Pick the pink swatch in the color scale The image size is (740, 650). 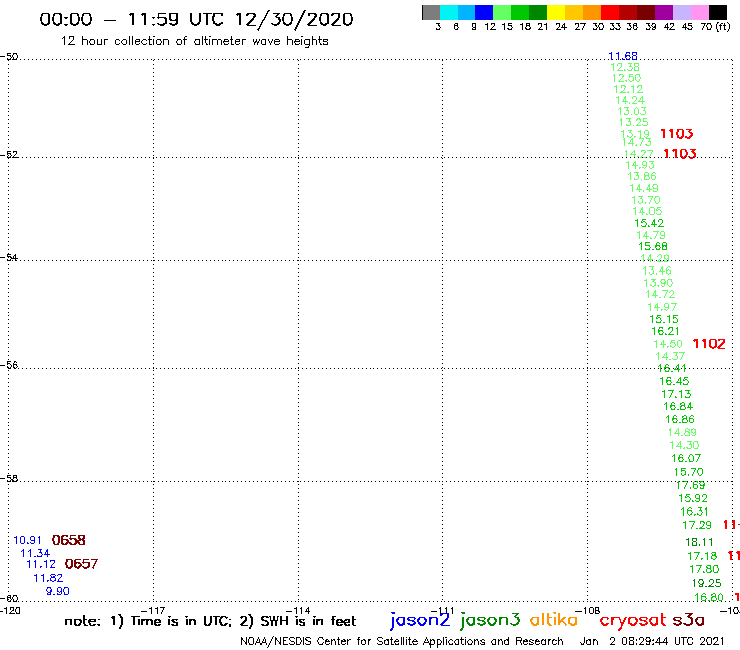(699, 12)
